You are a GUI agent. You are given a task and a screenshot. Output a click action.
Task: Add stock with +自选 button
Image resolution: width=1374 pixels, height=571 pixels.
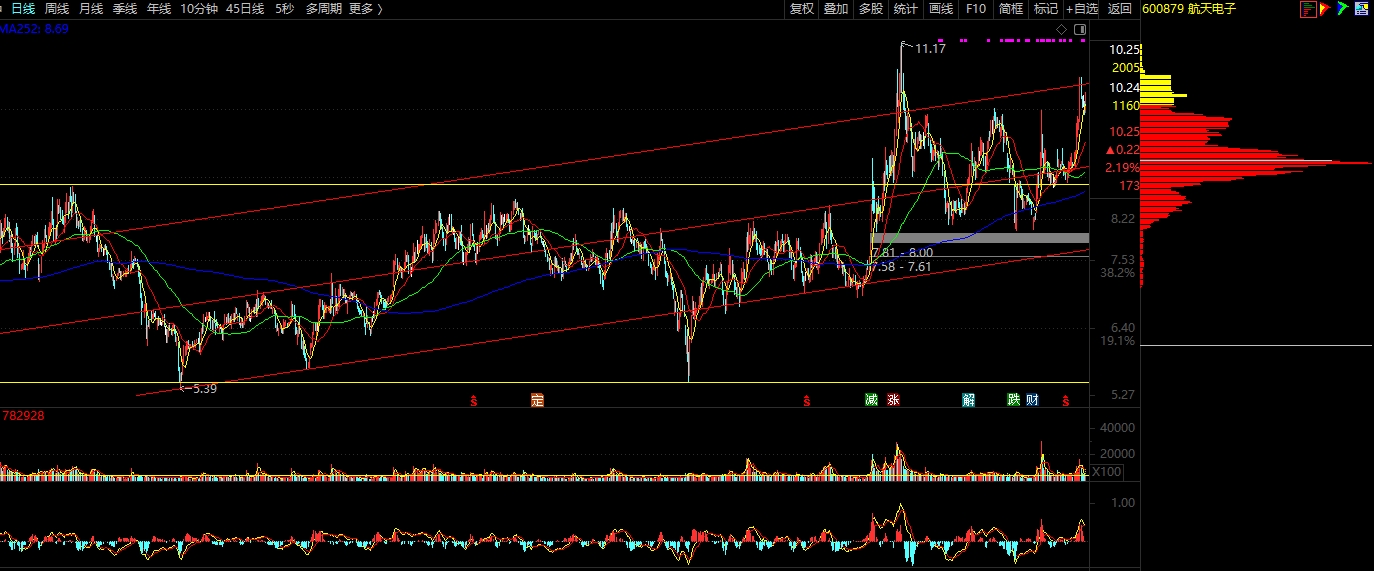[1082, 9]
